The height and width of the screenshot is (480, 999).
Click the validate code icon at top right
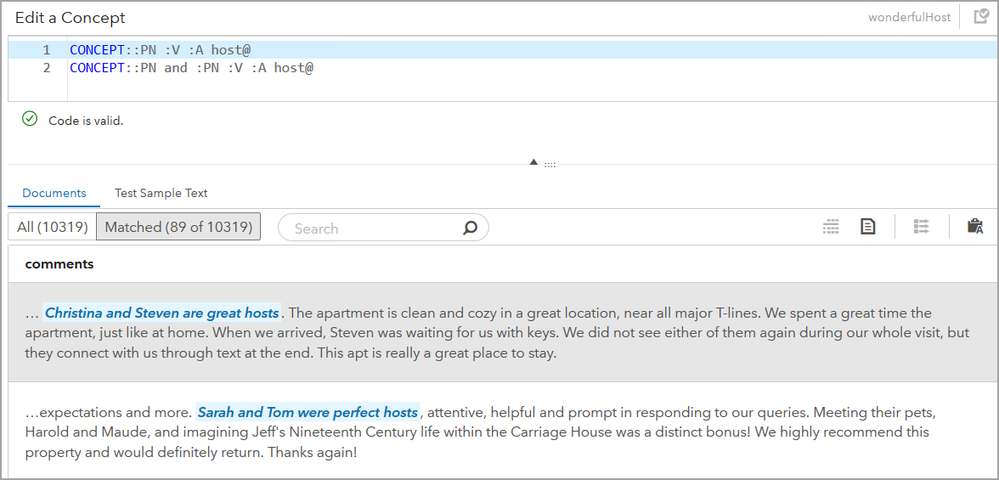point(980,17)
